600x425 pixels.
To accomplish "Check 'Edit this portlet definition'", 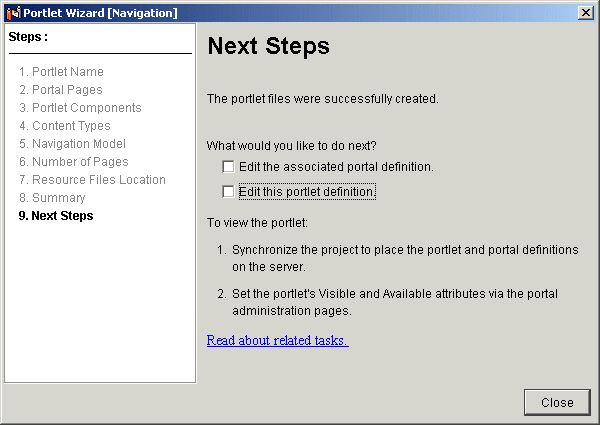I will click(228, 192).
